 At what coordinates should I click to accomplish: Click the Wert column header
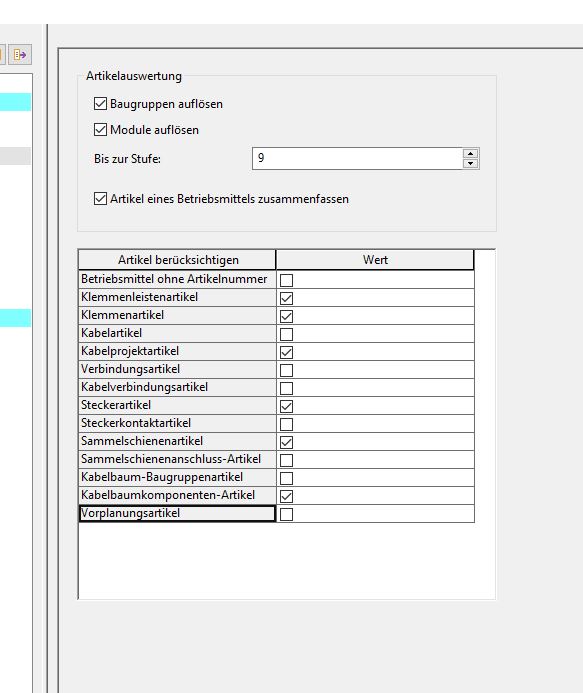point(375,260)
